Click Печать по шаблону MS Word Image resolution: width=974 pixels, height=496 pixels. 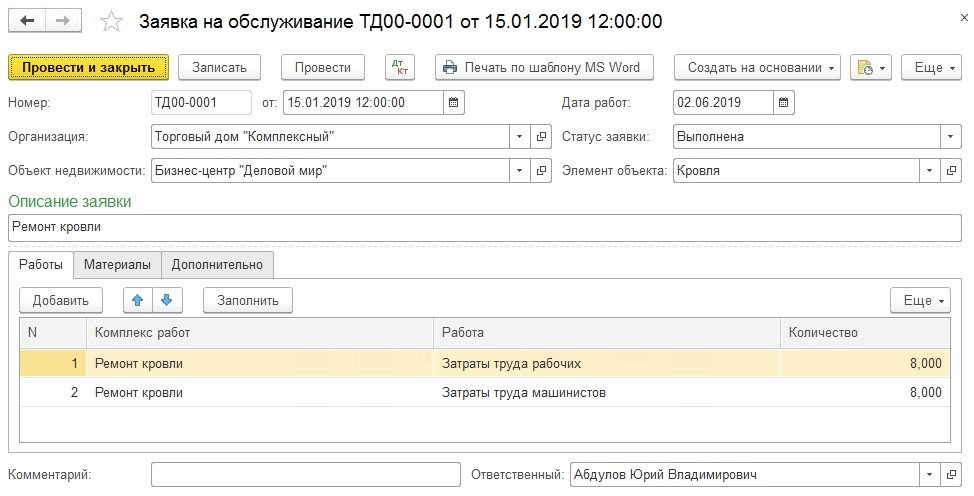544,68
